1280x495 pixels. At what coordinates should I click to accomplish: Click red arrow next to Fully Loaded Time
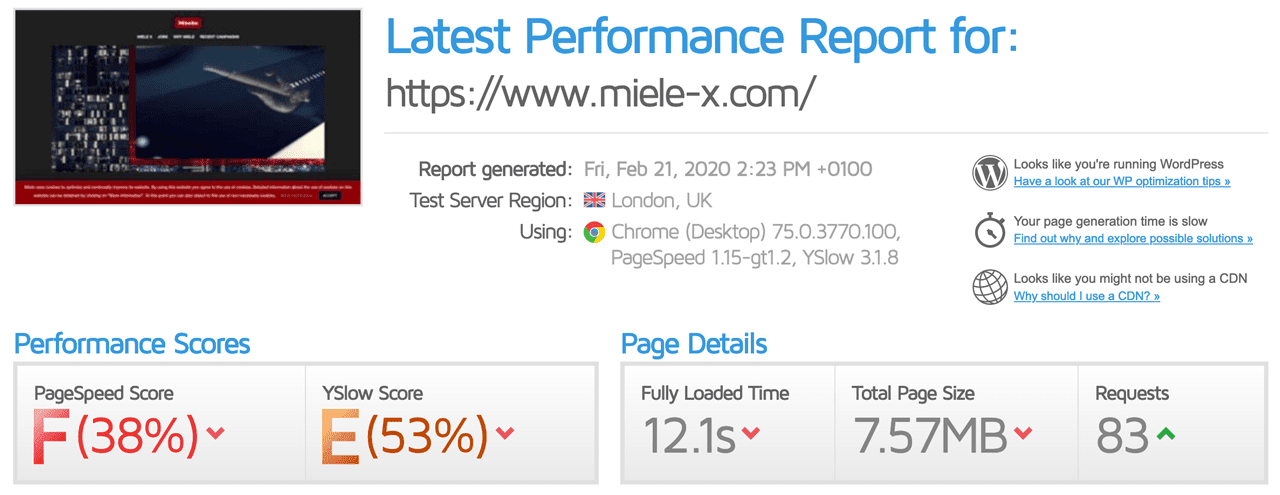click(751, 433)
